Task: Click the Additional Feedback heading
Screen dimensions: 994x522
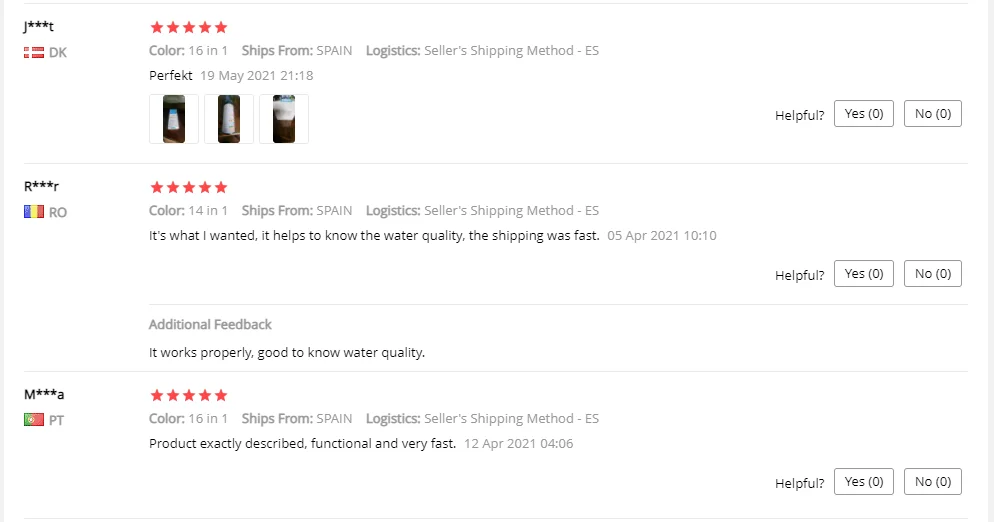Action: (210, 324)
